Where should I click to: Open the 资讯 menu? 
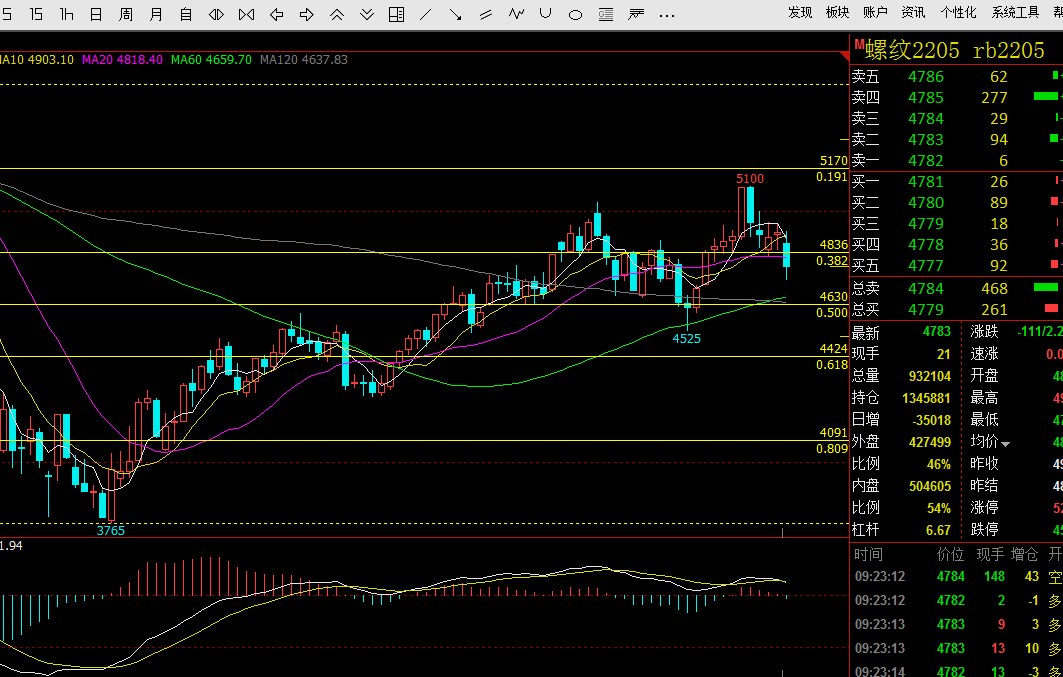click(913, 12)
